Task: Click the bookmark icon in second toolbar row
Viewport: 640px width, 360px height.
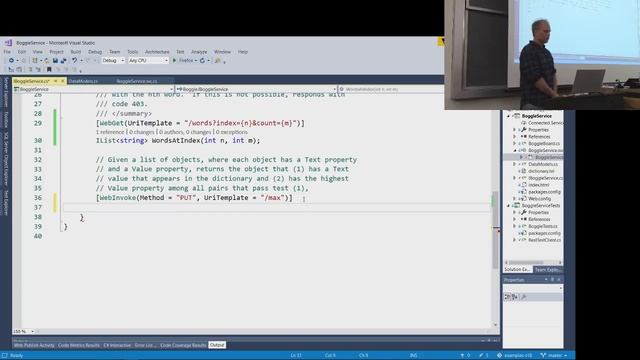Action: pyautogui.click(x=49, y=69)
